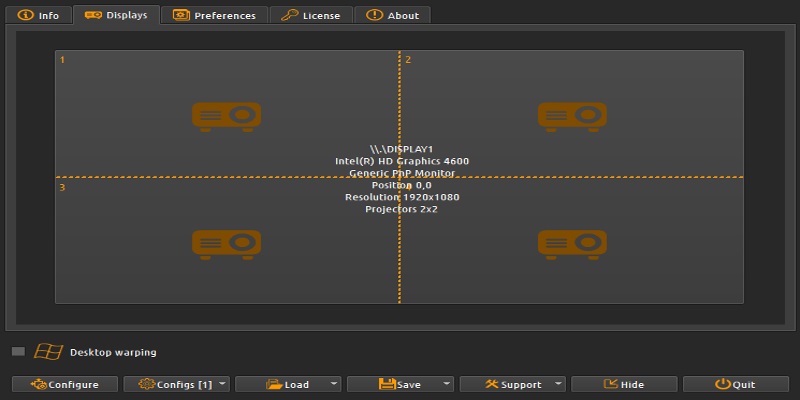The height and width of the screenshot is (400, 800).
Task: Click the Configure button
Action: point(65,384)
